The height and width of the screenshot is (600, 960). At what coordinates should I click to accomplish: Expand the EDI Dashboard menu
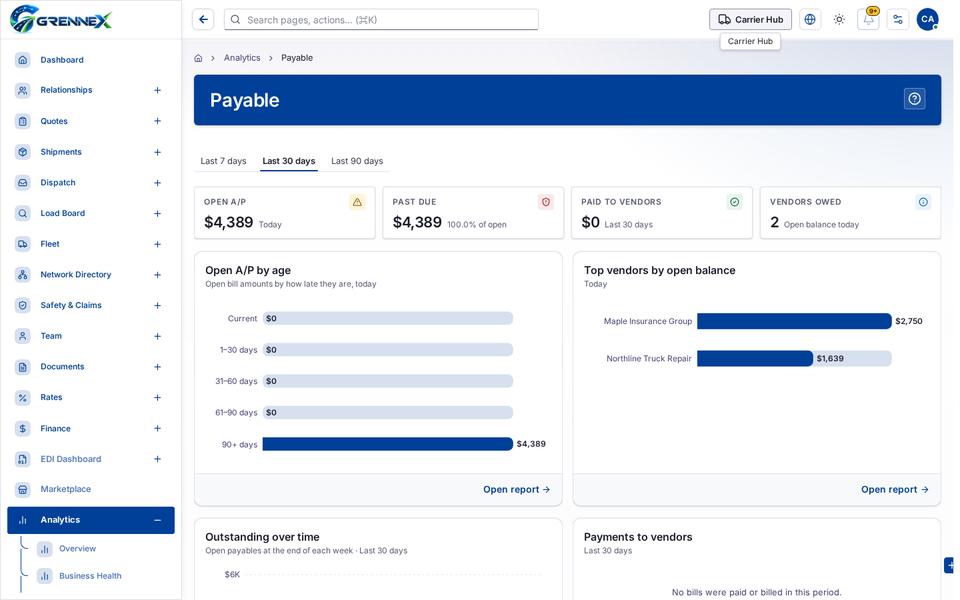(157, 459)
